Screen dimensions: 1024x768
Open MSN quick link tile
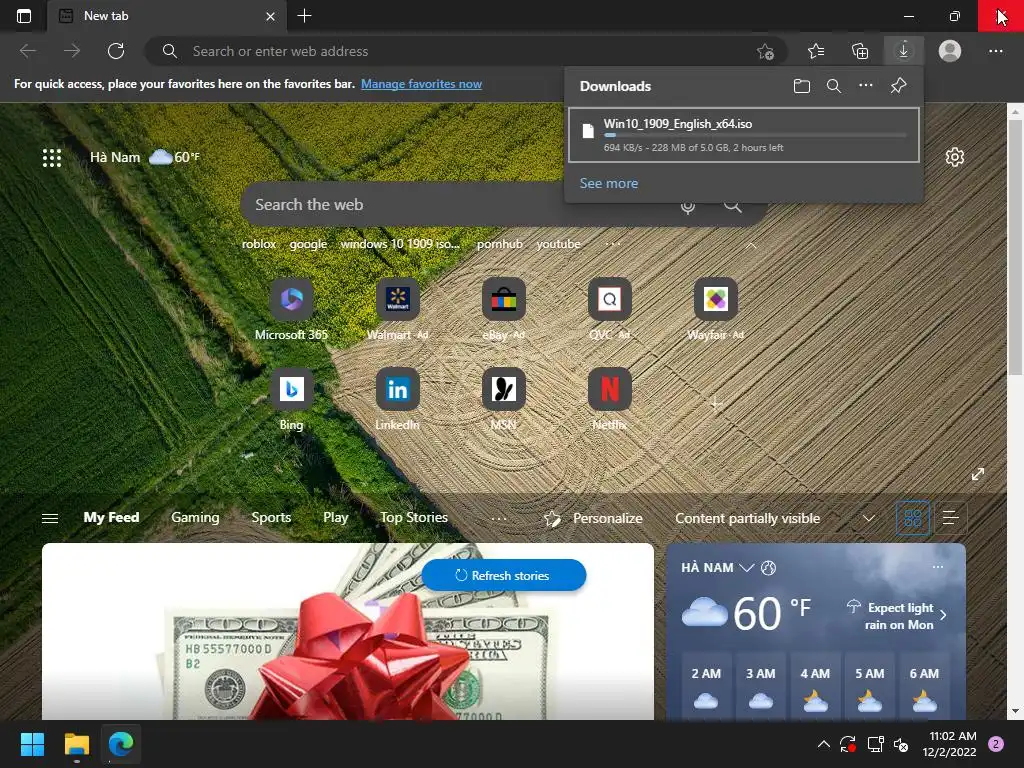(504, 399)
